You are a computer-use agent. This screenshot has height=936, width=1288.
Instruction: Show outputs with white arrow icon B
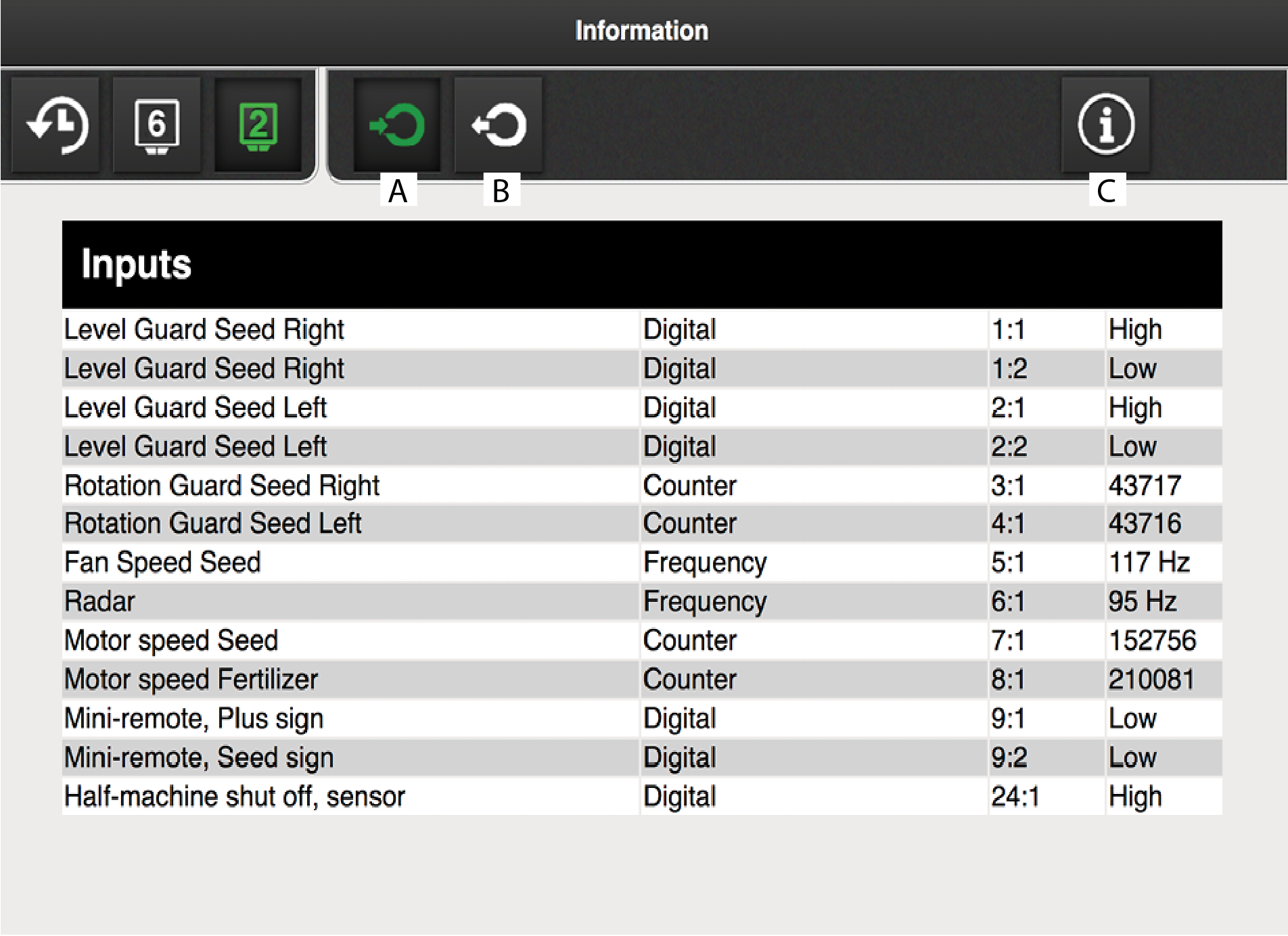(499, 124)
